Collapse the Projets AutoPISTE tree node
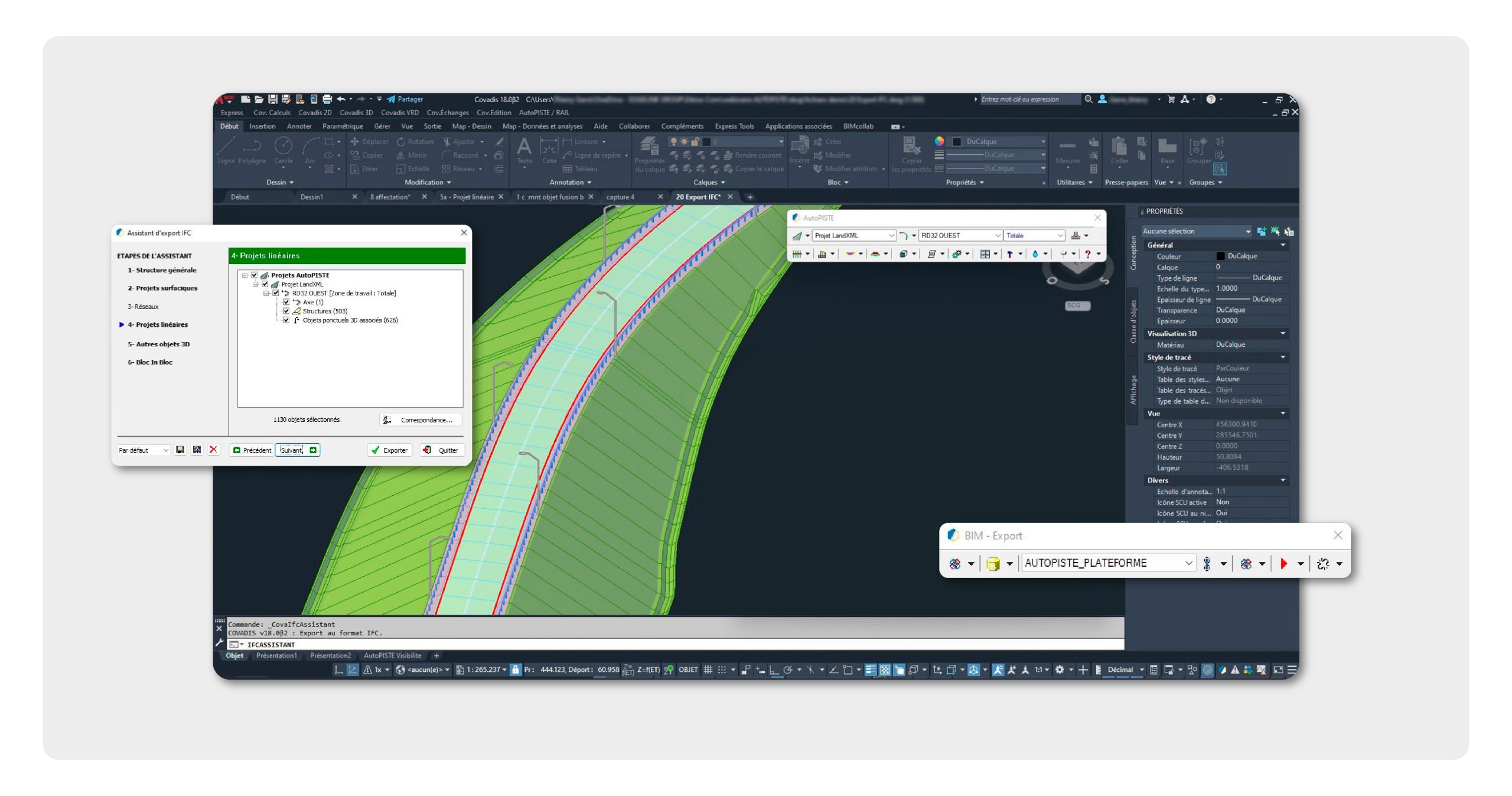 click(245, 275)
